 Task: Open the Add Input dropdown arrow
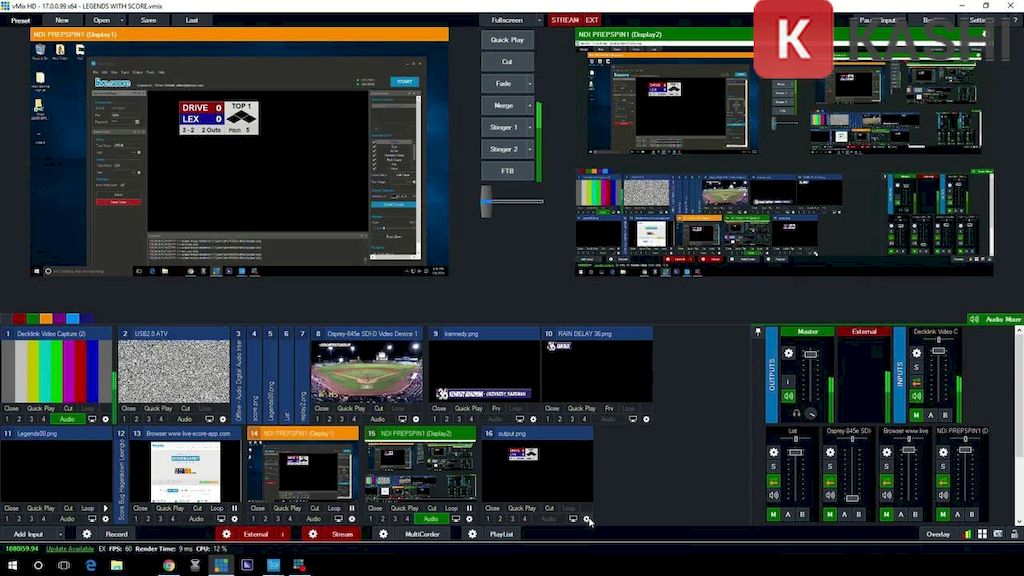point(62,534)
